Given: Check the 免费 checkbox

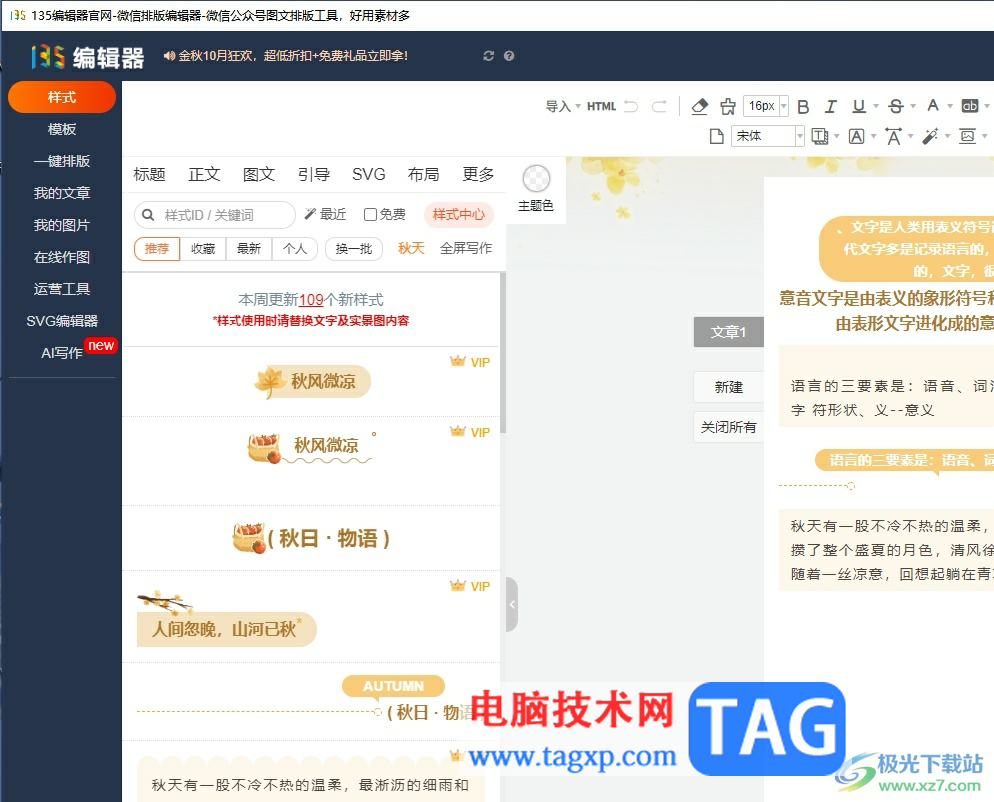Looking at the screenshot, I should 370,215.
